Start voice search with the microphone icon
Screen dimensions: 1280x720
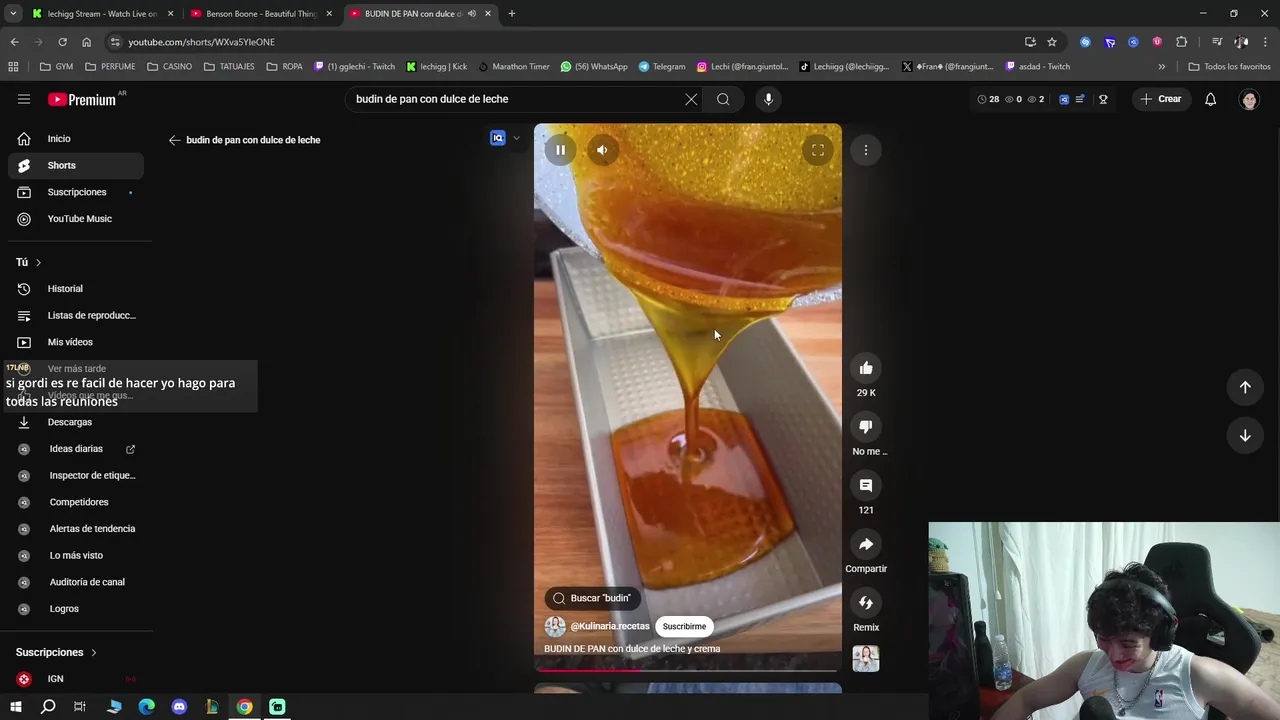768,99
